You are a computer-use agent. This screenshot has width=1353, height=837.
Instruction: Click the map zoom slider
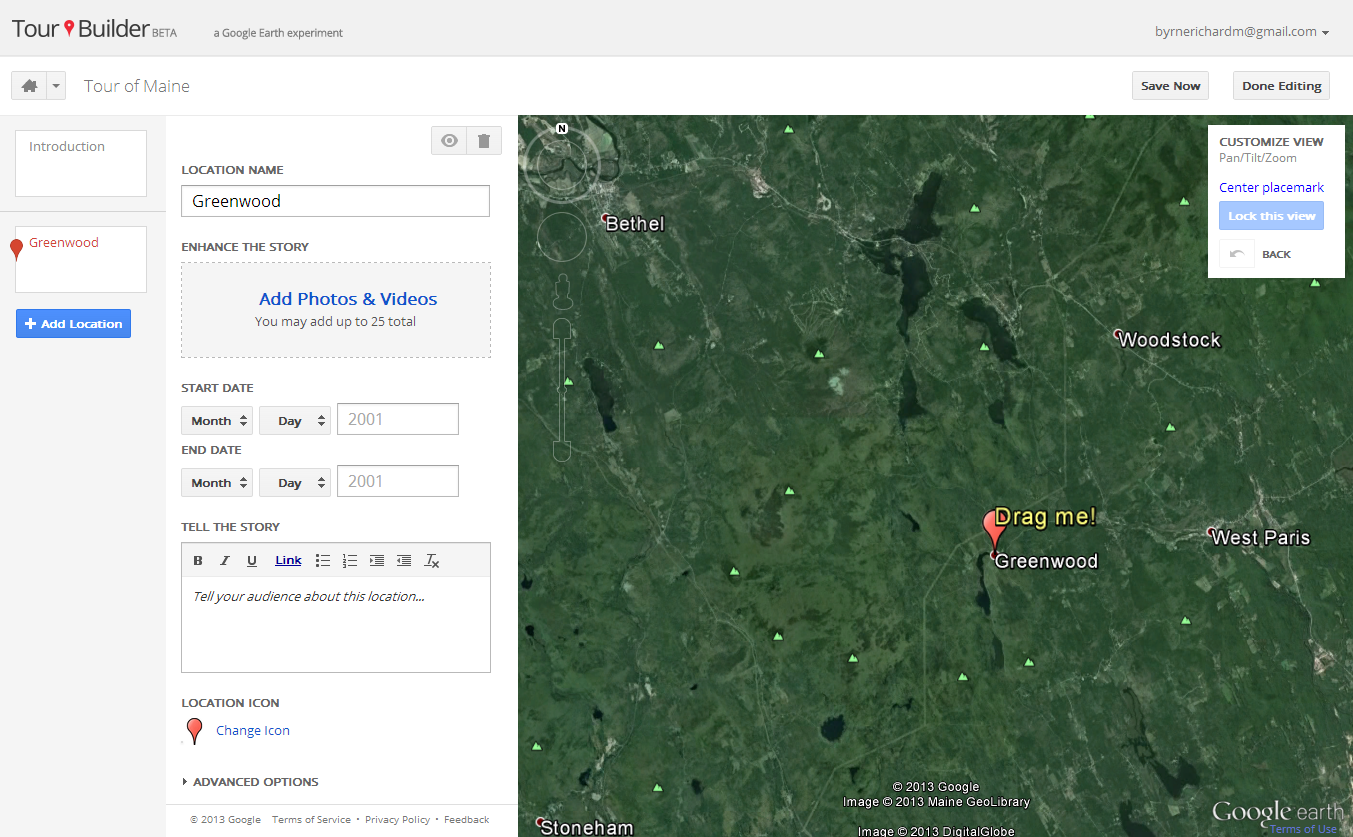tap(562, 390)
